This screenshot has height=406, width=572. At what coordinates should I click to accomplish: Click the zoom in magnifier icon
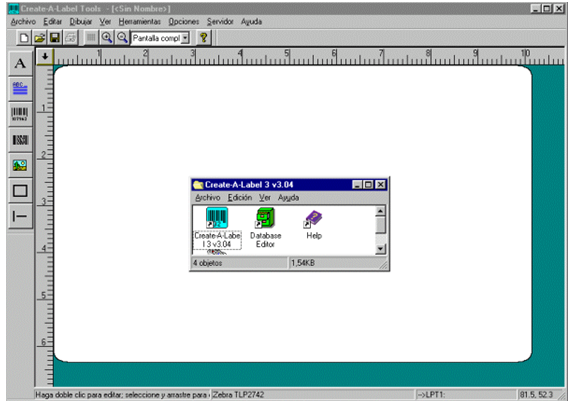(107, 38)
